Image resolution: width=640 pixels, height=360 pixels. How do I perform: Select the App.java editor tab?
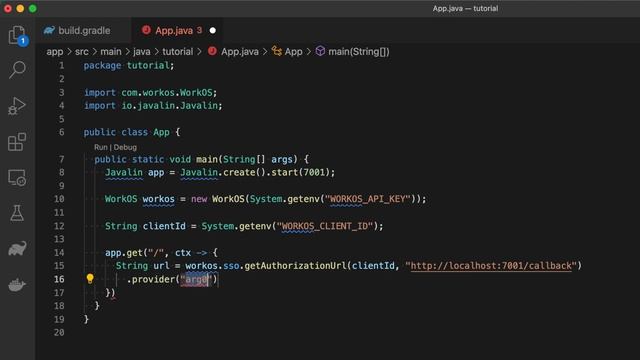tap(177, 30)
